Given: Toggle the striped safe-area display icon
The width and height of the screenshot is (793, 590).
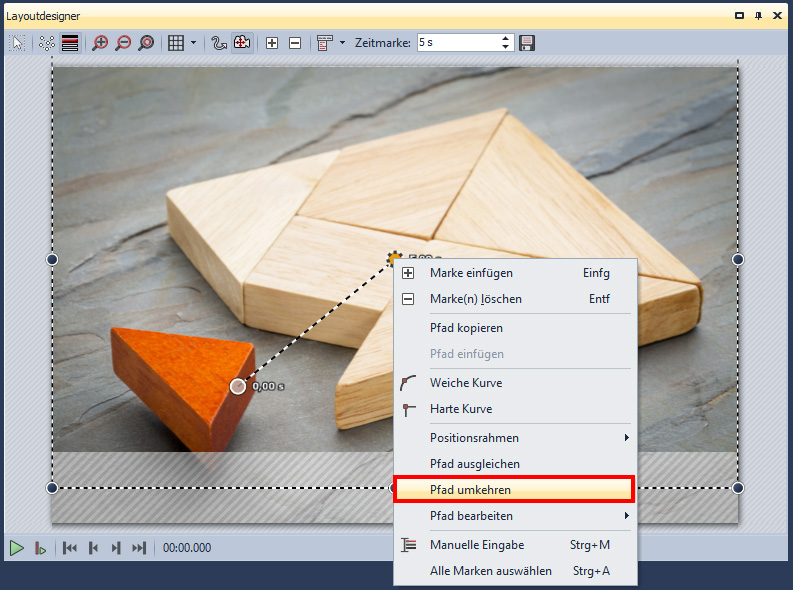Looking at the screenshot, I should (x=70, y=43).
